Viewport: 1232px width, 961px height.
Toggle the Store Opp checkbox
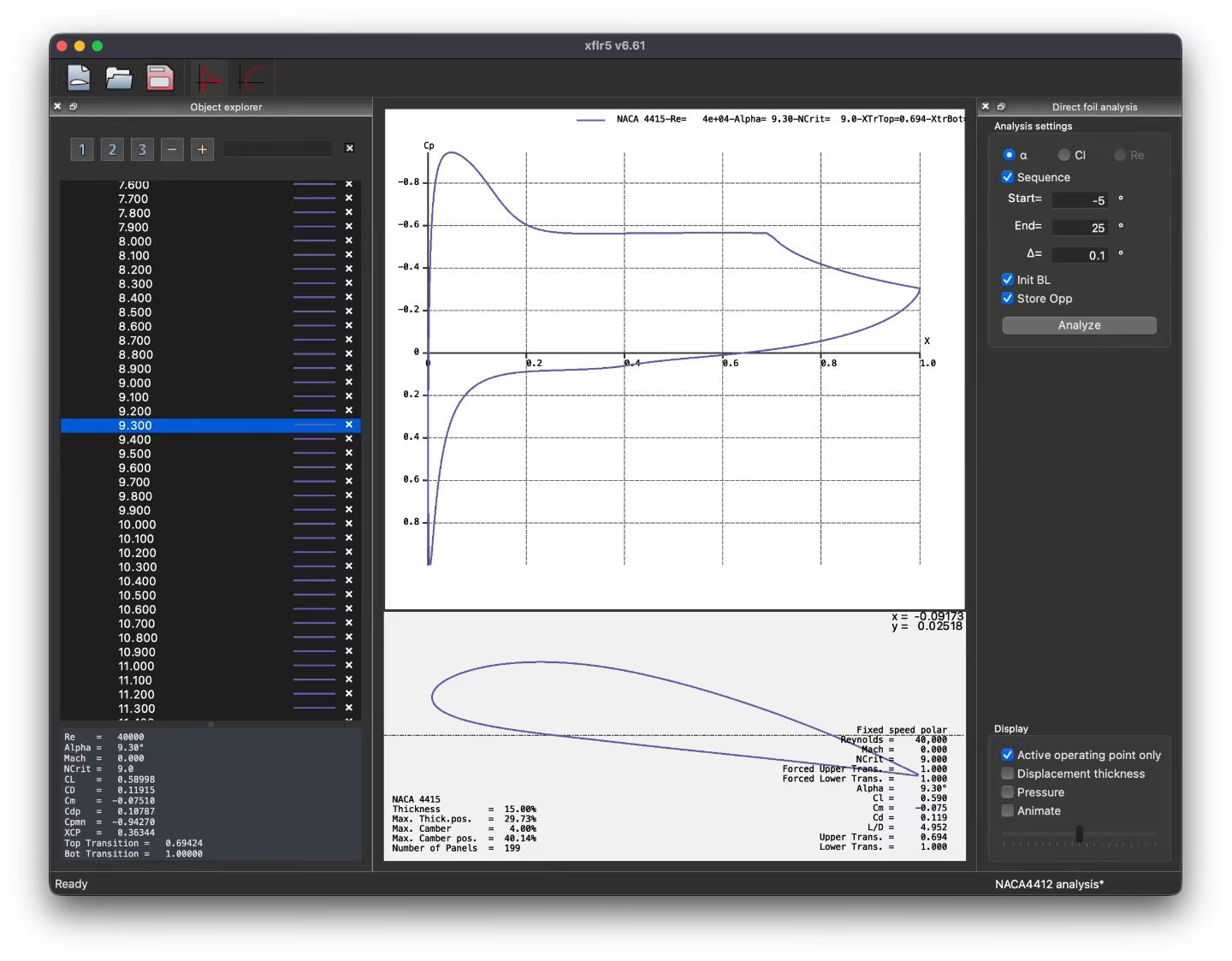1008,299
